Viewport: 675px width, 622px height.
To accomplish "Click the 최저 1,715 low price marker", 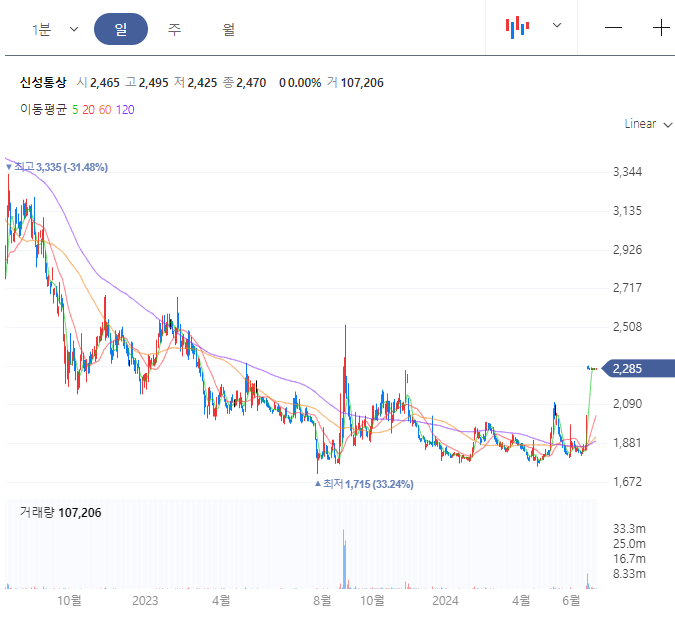I will click(364, 484).
